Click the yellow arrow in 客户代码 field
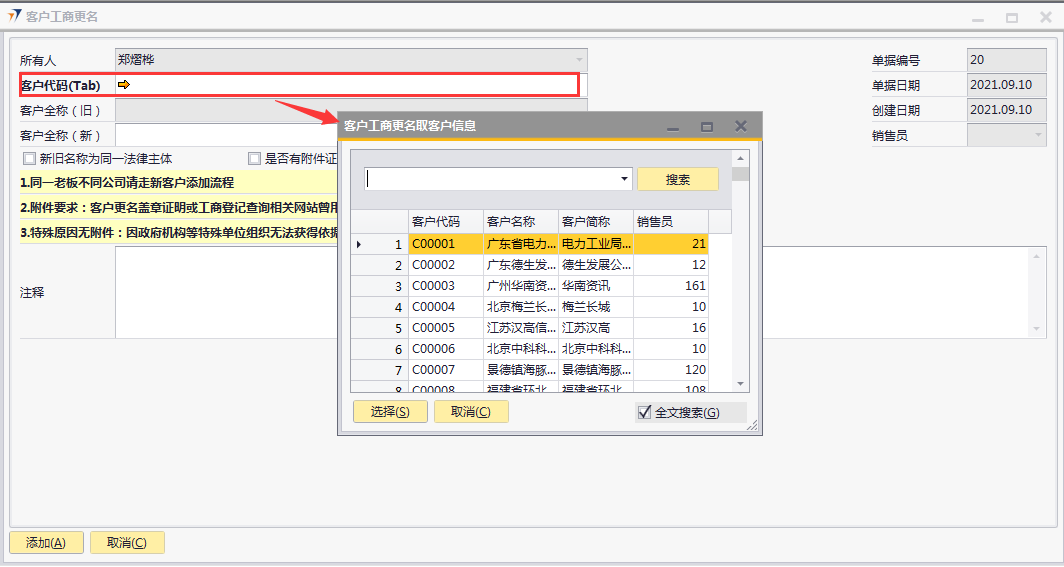The image size is (1064, 567). (124, 85)
